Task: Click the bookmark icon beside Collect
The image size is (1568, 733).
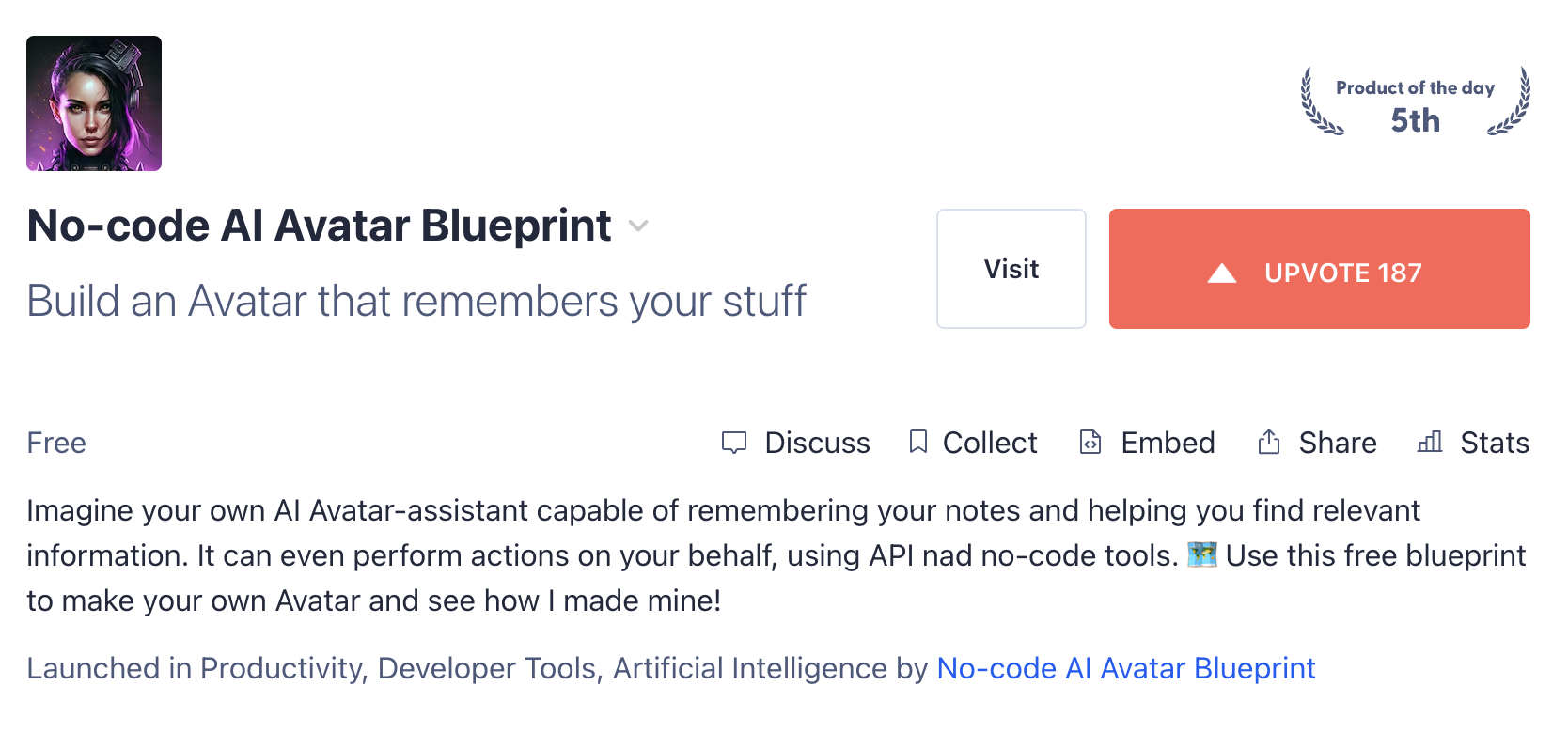Action: click(918, 442)
